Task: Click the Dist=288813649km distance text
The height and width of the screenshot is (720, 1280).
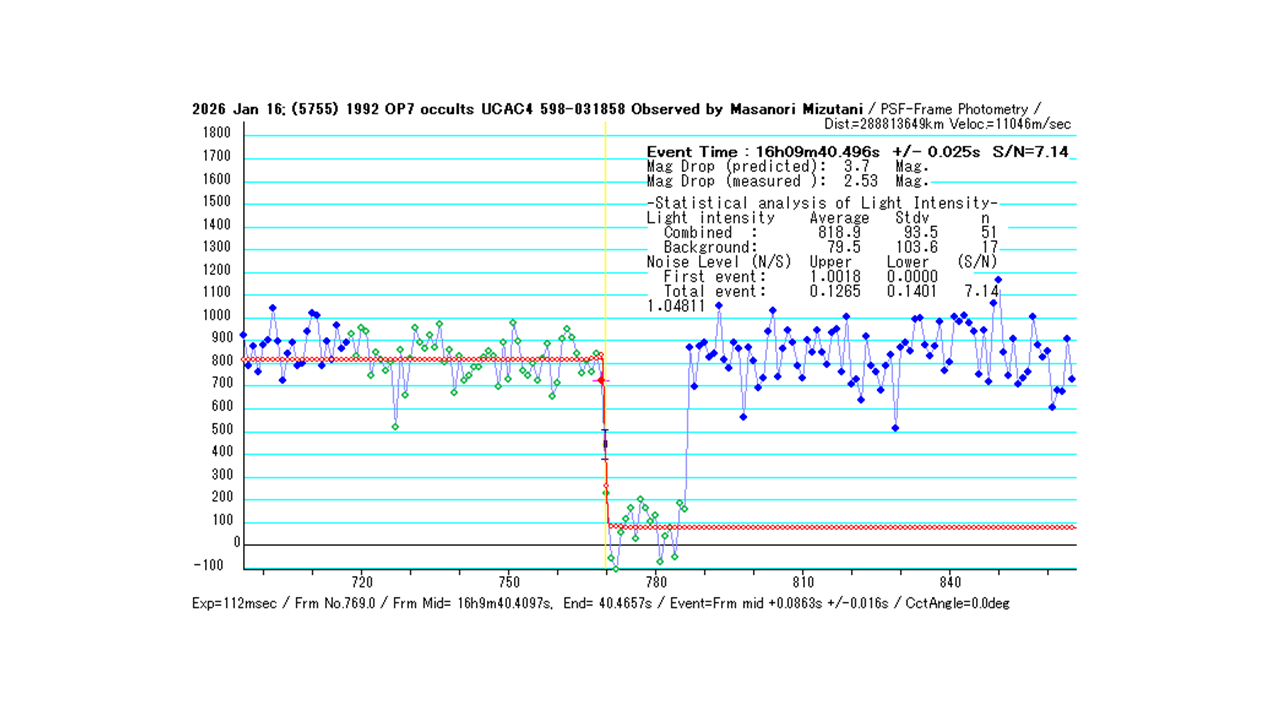Action: tap(885, 124)
